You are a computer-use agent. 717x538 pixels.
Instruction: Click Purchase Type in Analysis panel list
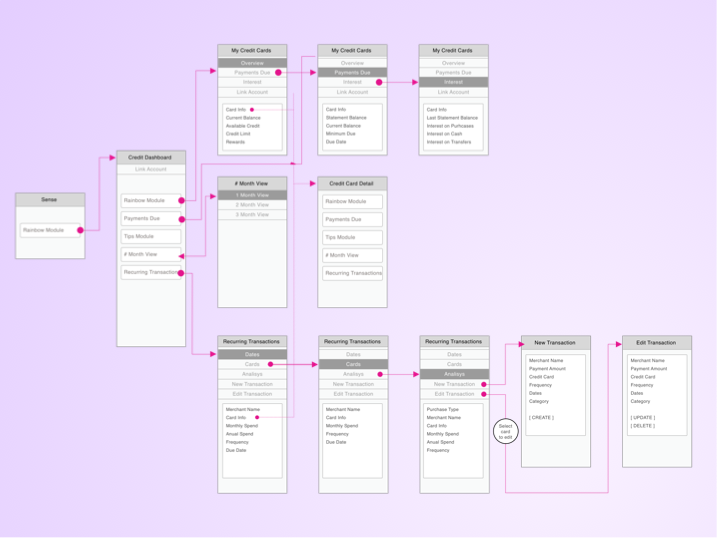point(443,410)
